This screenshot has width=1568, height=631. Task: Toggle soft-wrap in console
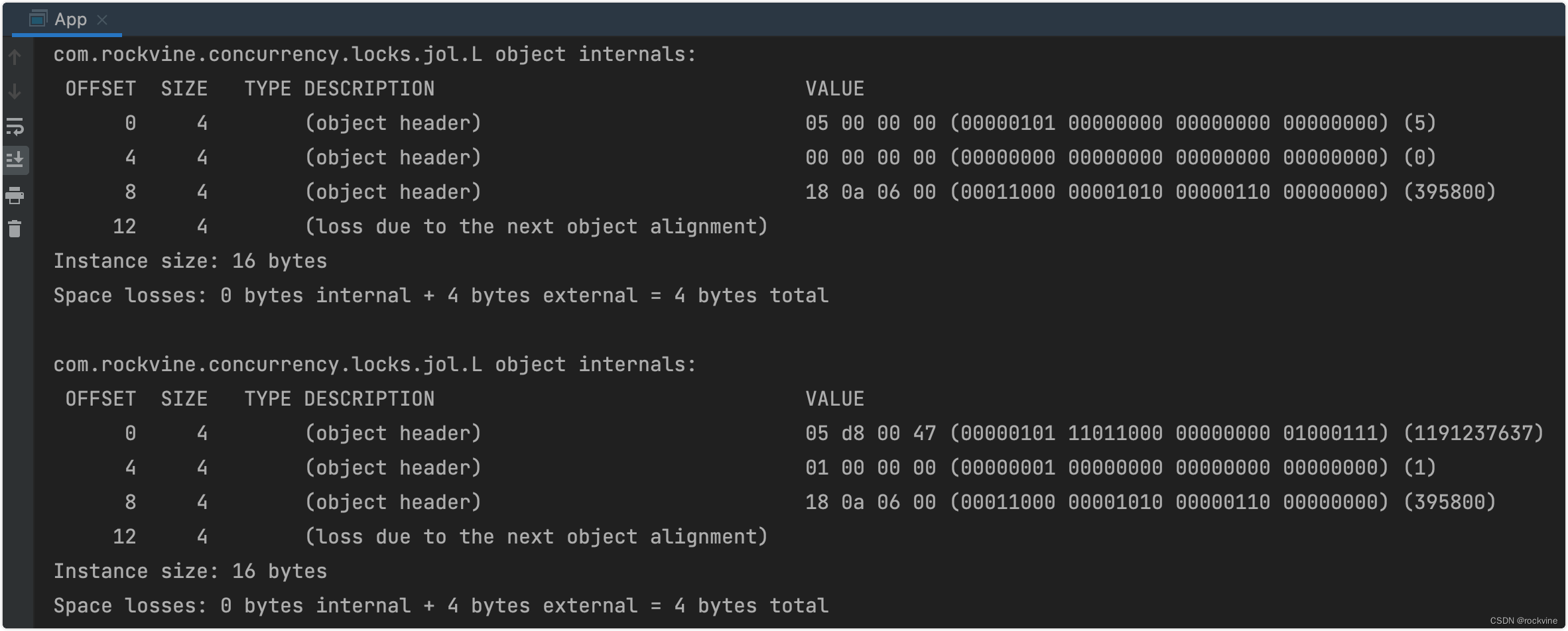[15, 126]
